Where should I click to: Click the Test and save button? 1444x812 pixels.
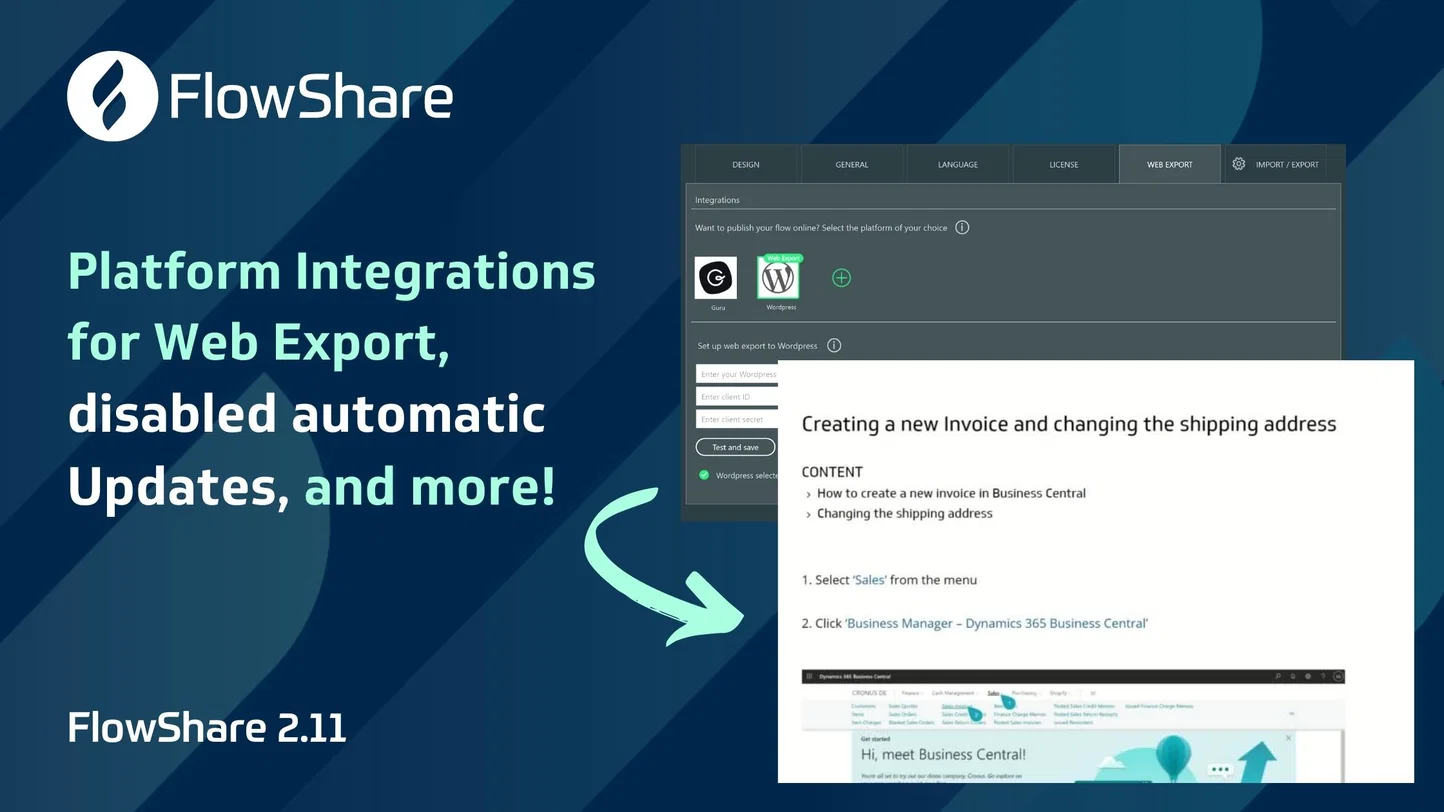[x=735, y=447]
